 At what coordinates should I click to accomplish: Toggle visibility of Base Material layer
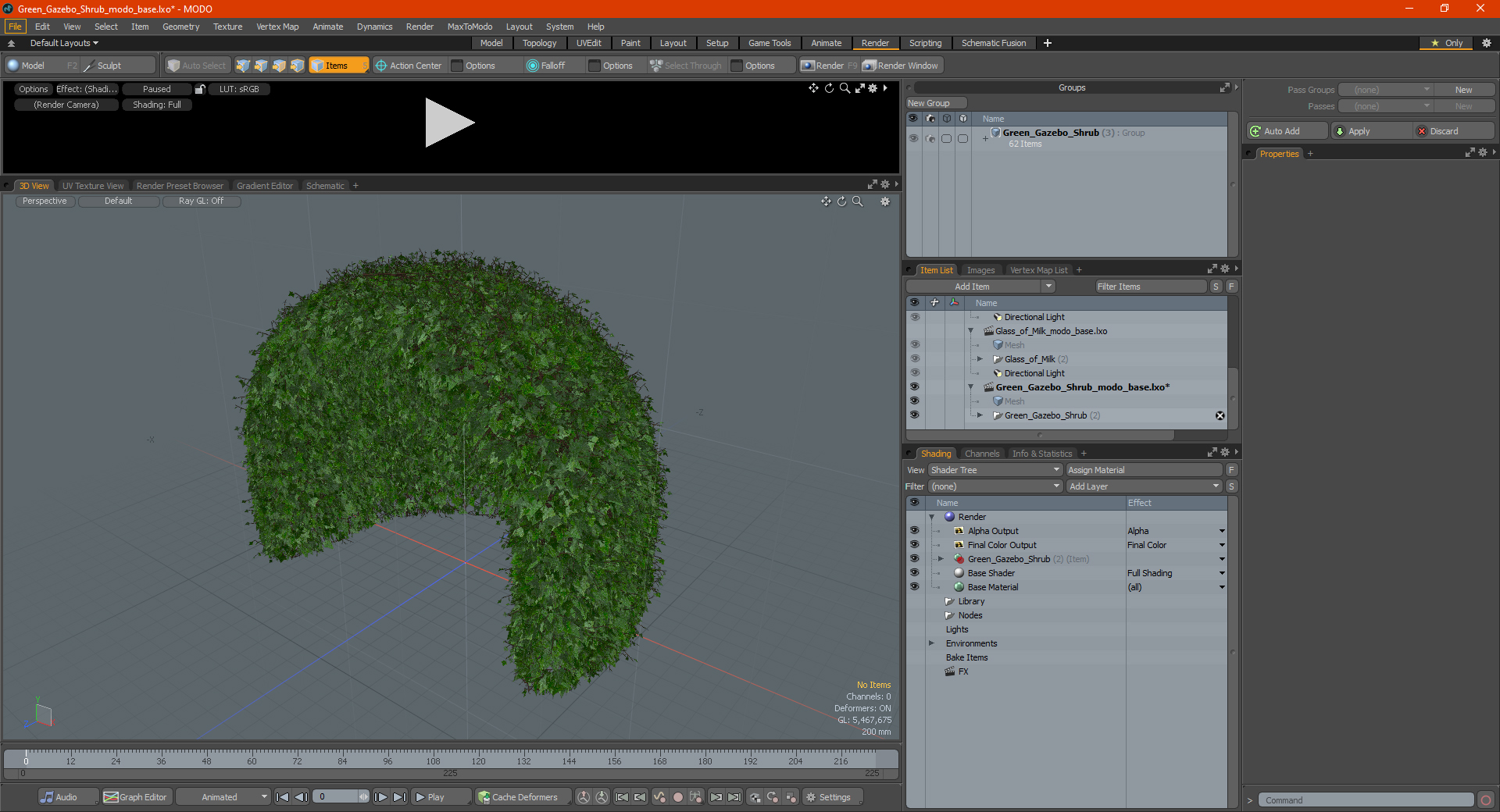pos(914,587)
